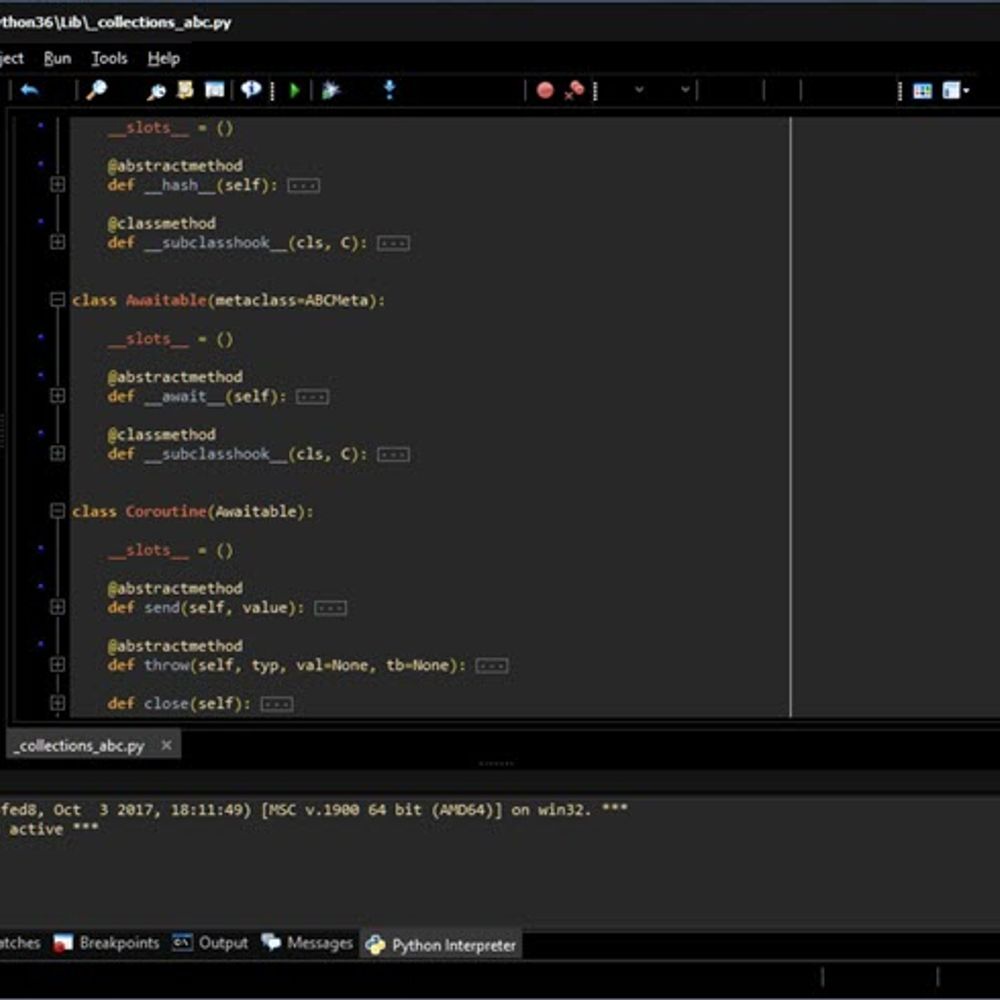This screenshot has width=1000, height=1000.
Task: Switch to the Output tab
Action: (x=210, y=943)
